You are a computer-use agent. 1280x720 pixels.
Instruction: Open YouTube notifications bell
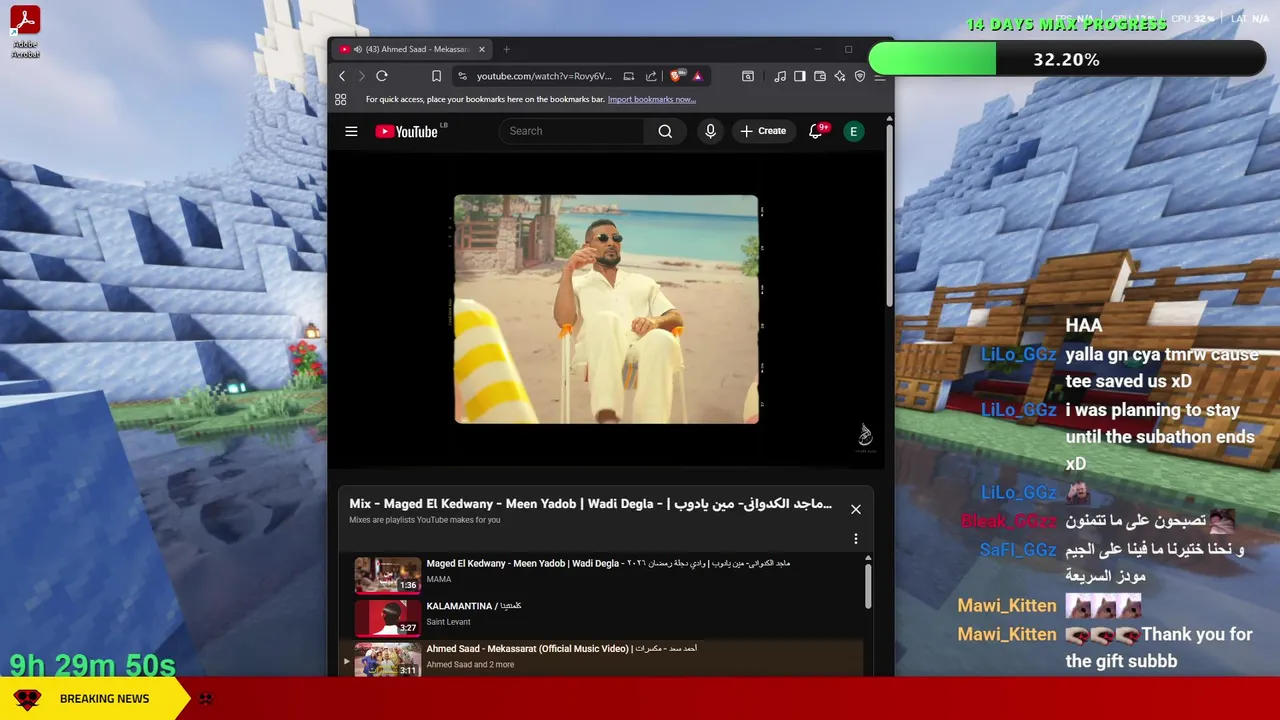tap(816, 131)
